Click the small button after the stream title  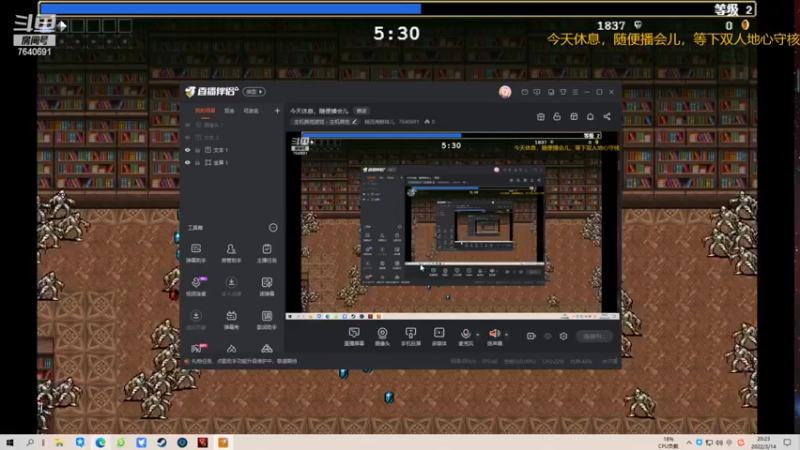(x=362, y=111)
